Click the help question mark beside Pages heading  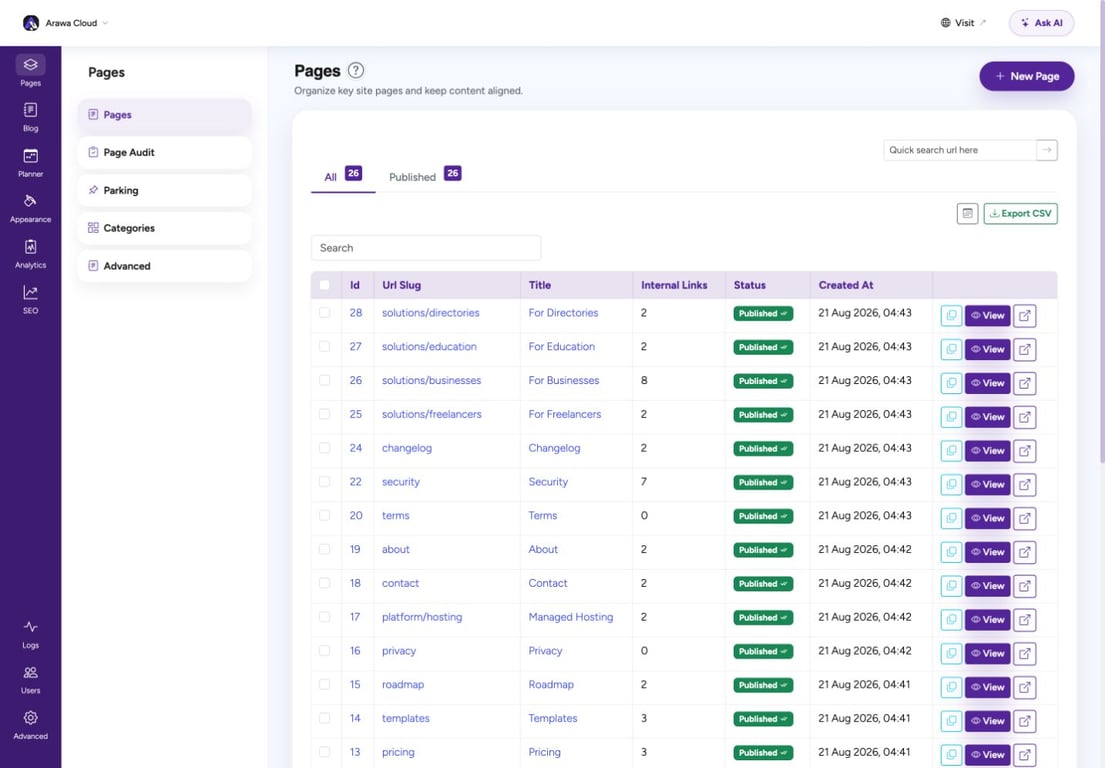tap(356, 70)
